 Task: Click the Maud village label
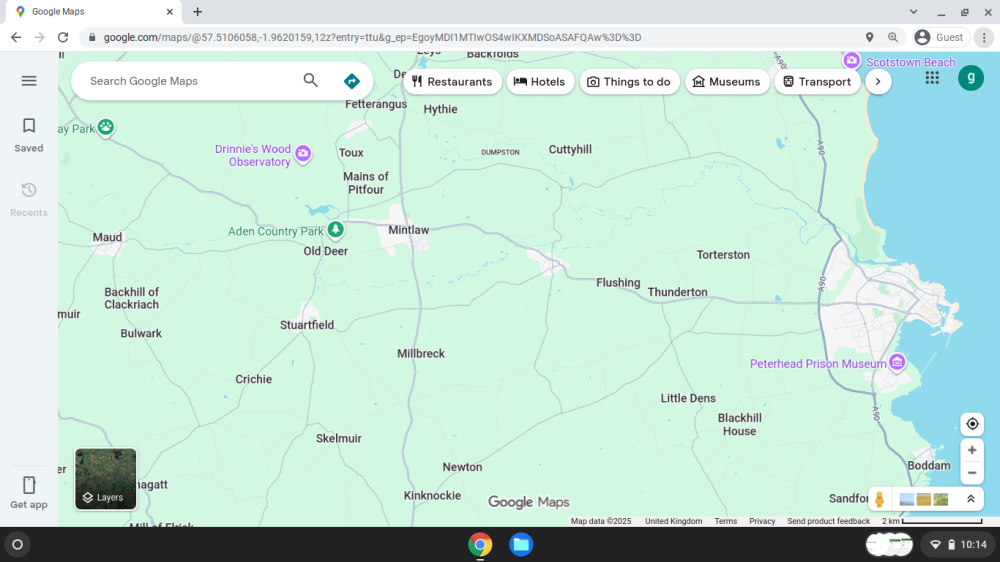coord(107,237)
